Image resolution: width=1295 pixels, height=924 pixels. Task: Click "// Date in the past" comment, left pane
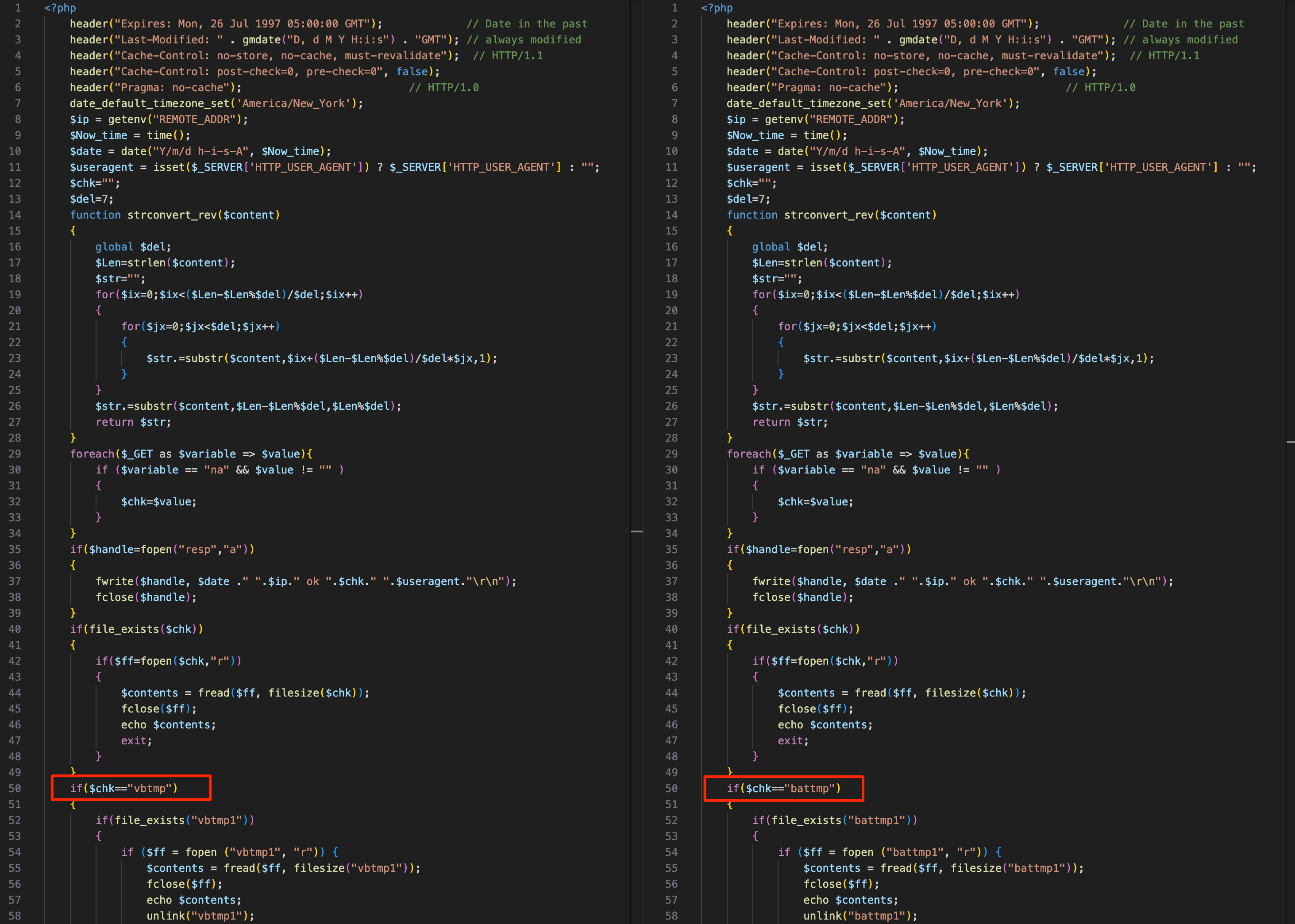pyautogui.click(x=526, y=24)
